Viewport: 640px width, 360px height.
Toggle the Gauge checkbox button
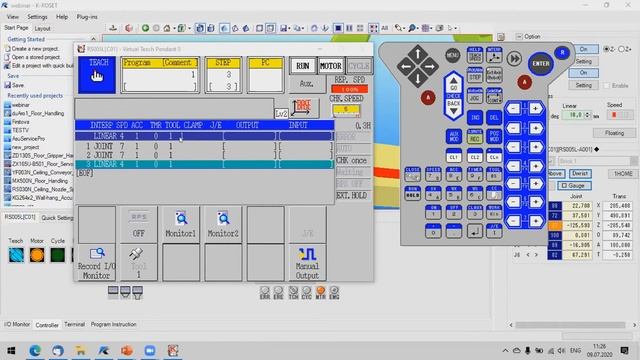tap(574, 186)
